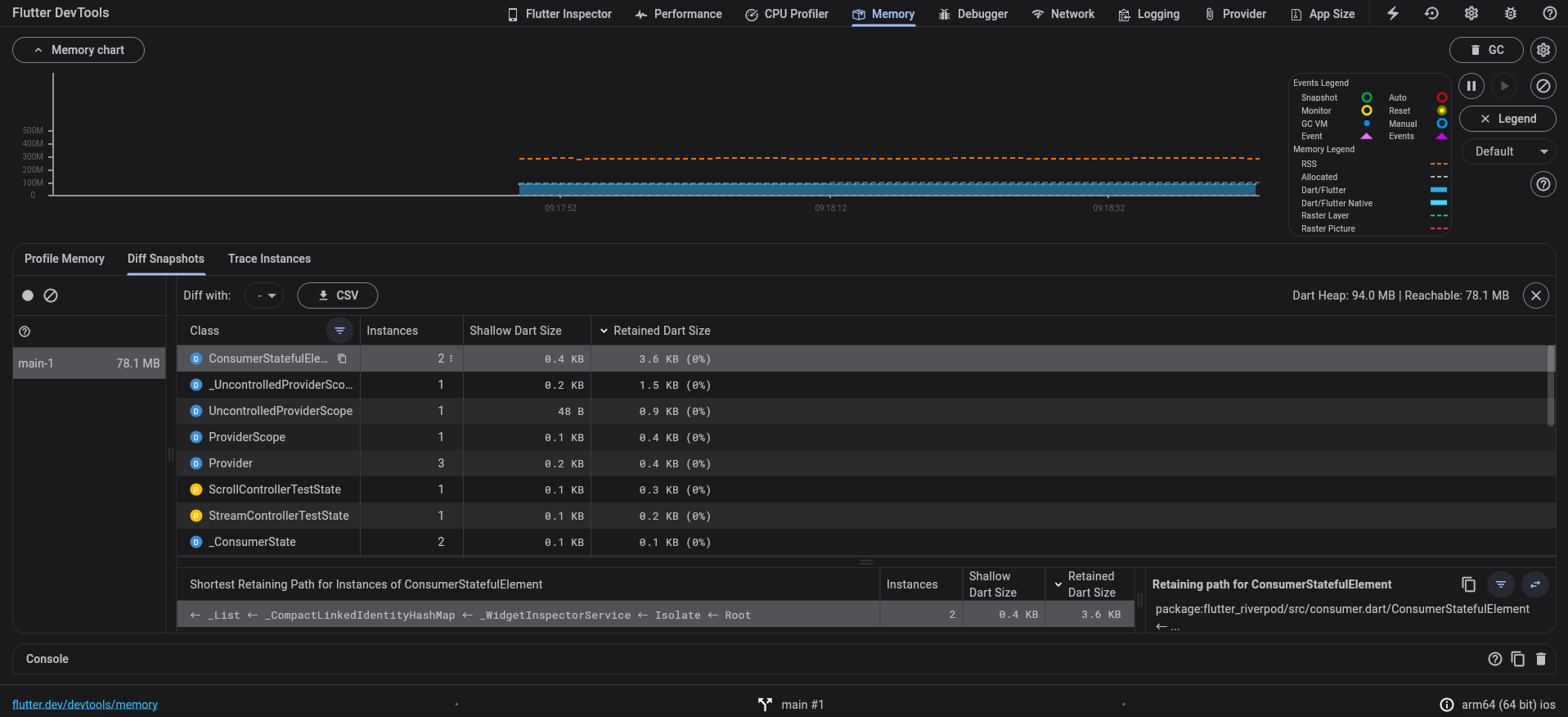Select the main-1 snapshot in the list
The image size is (1568, 717).
pos(89,363)
